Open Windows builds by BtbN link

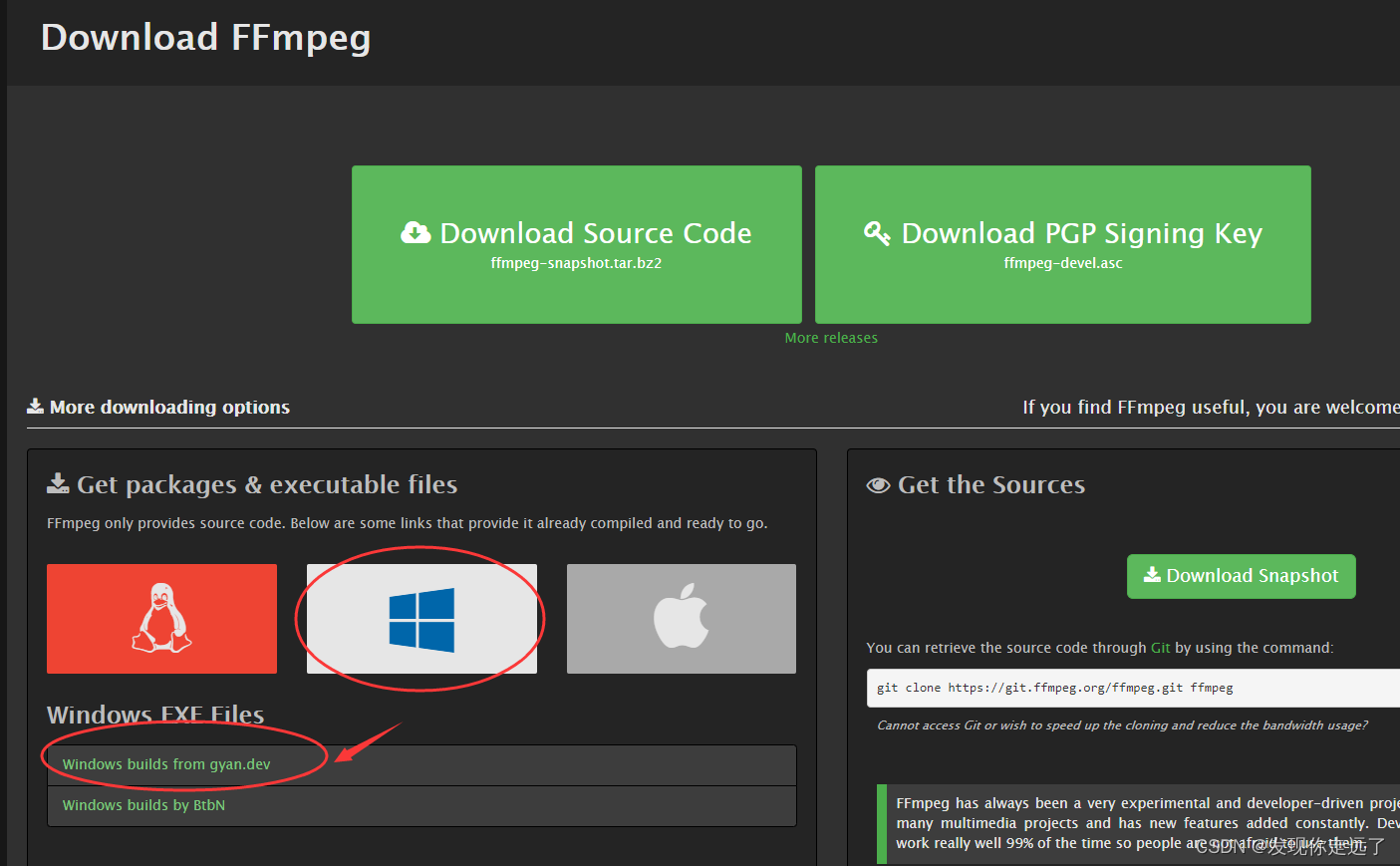(143, 805)
